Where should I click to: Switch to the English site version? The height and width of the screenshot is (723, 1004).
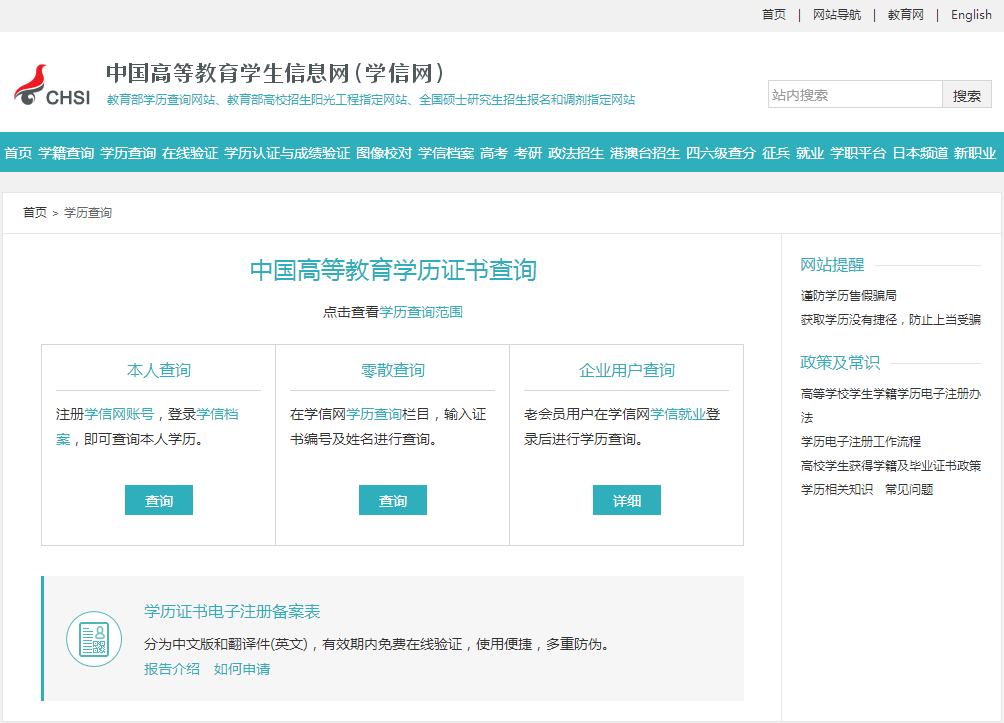tap(971, 15)
